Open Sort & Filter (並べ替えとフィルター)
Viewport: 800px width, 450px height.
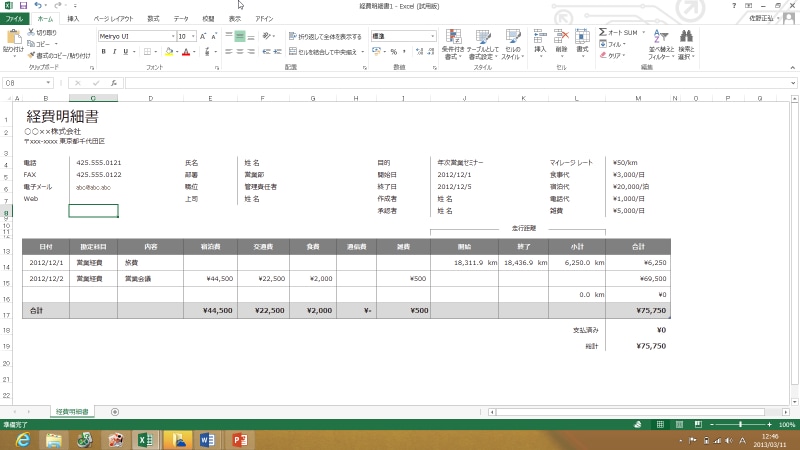point(661,45)
